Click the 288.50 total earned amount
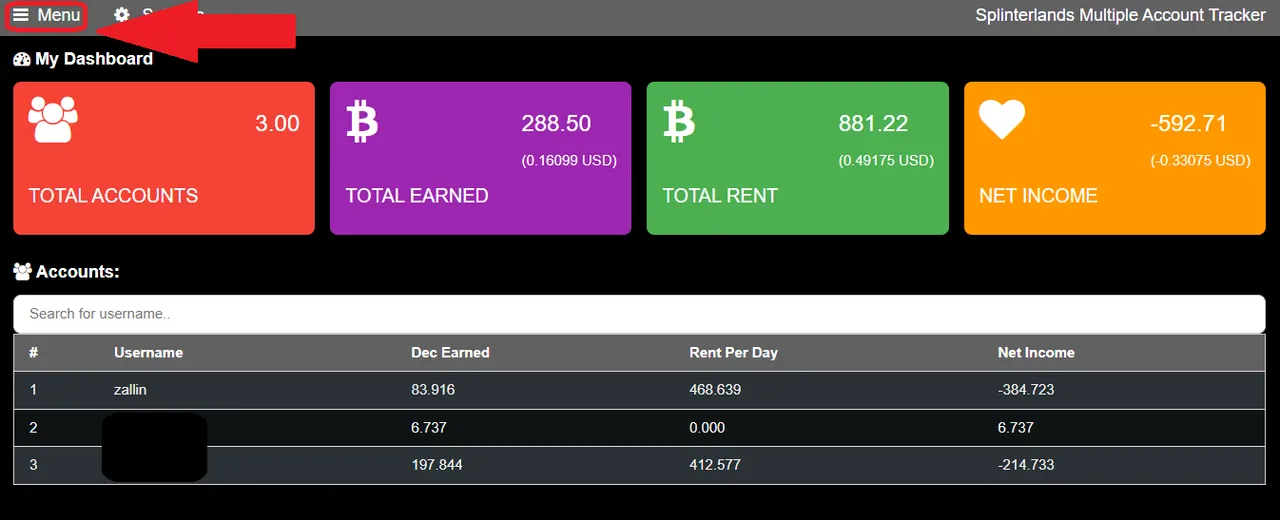Image resolution: width=1280 pixels, height=520 pixels. (556, 124)
